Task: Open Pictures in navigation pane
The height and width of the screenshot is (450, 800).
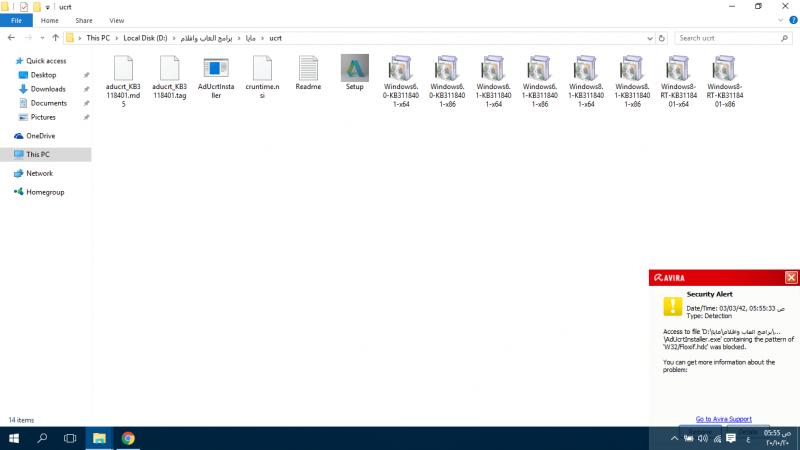Action: (x=43, y=117)
